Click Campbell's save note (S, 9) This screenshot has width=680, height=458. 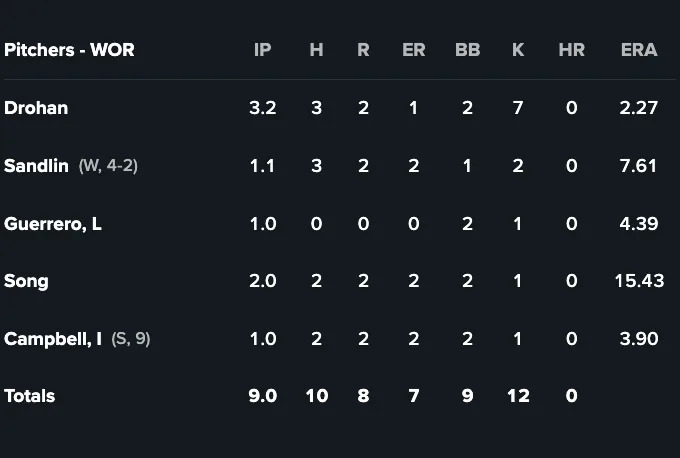coord(131,339)
